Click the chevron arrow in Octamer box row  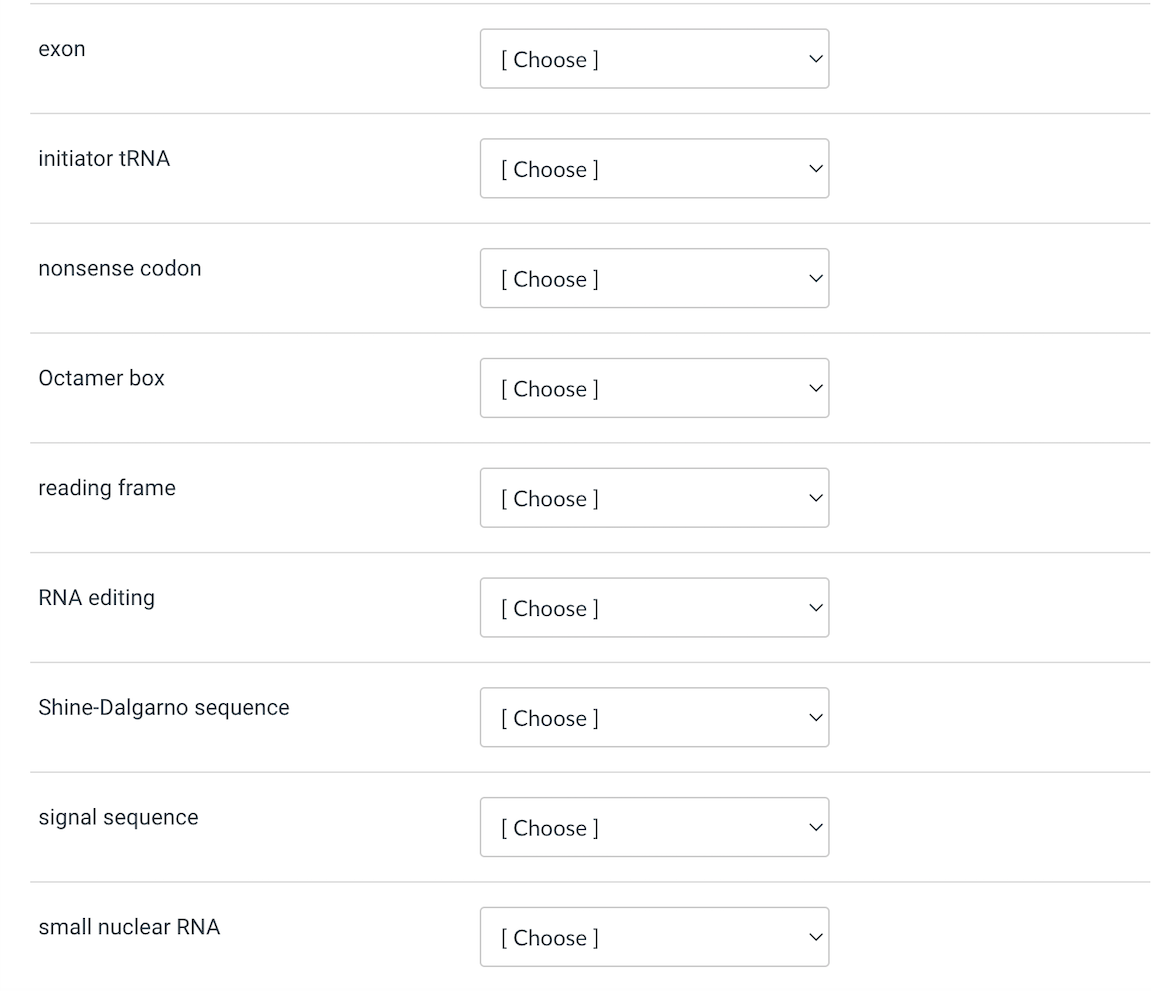click(x=815, y=388)
